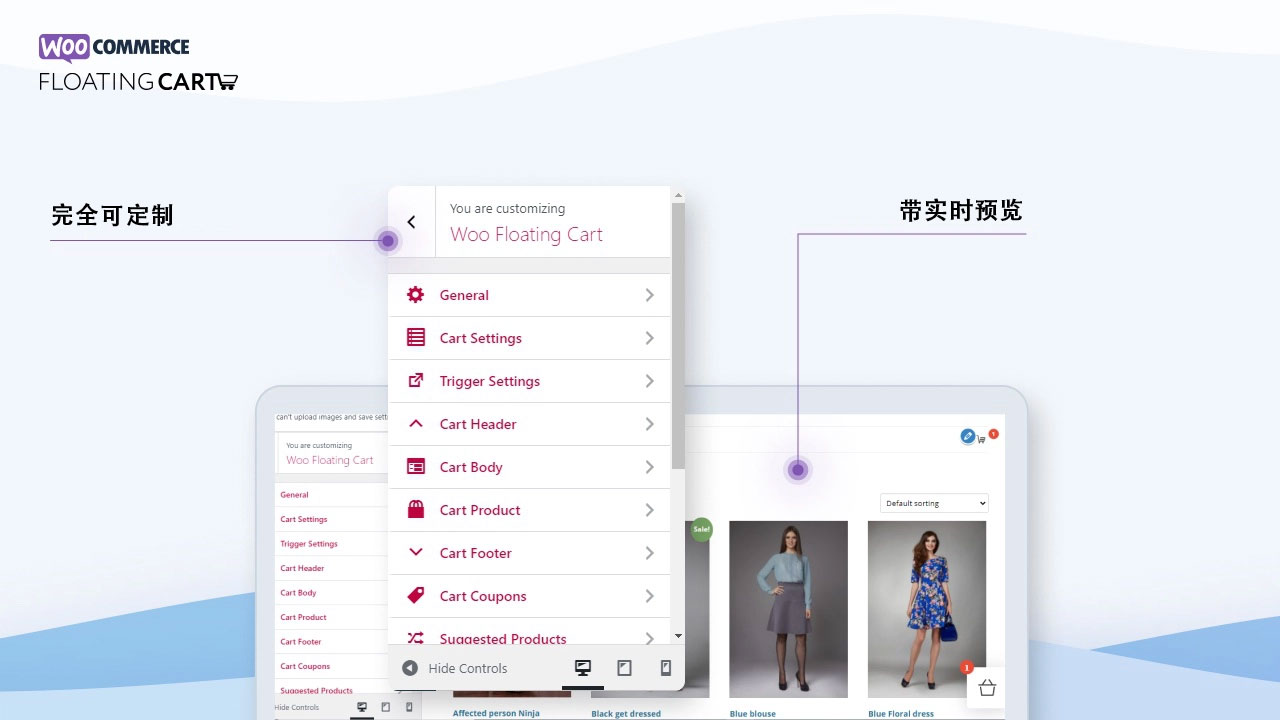Click the Cart Settings list icon
The image size is (1280, 720).
click(x=416, y=338)
